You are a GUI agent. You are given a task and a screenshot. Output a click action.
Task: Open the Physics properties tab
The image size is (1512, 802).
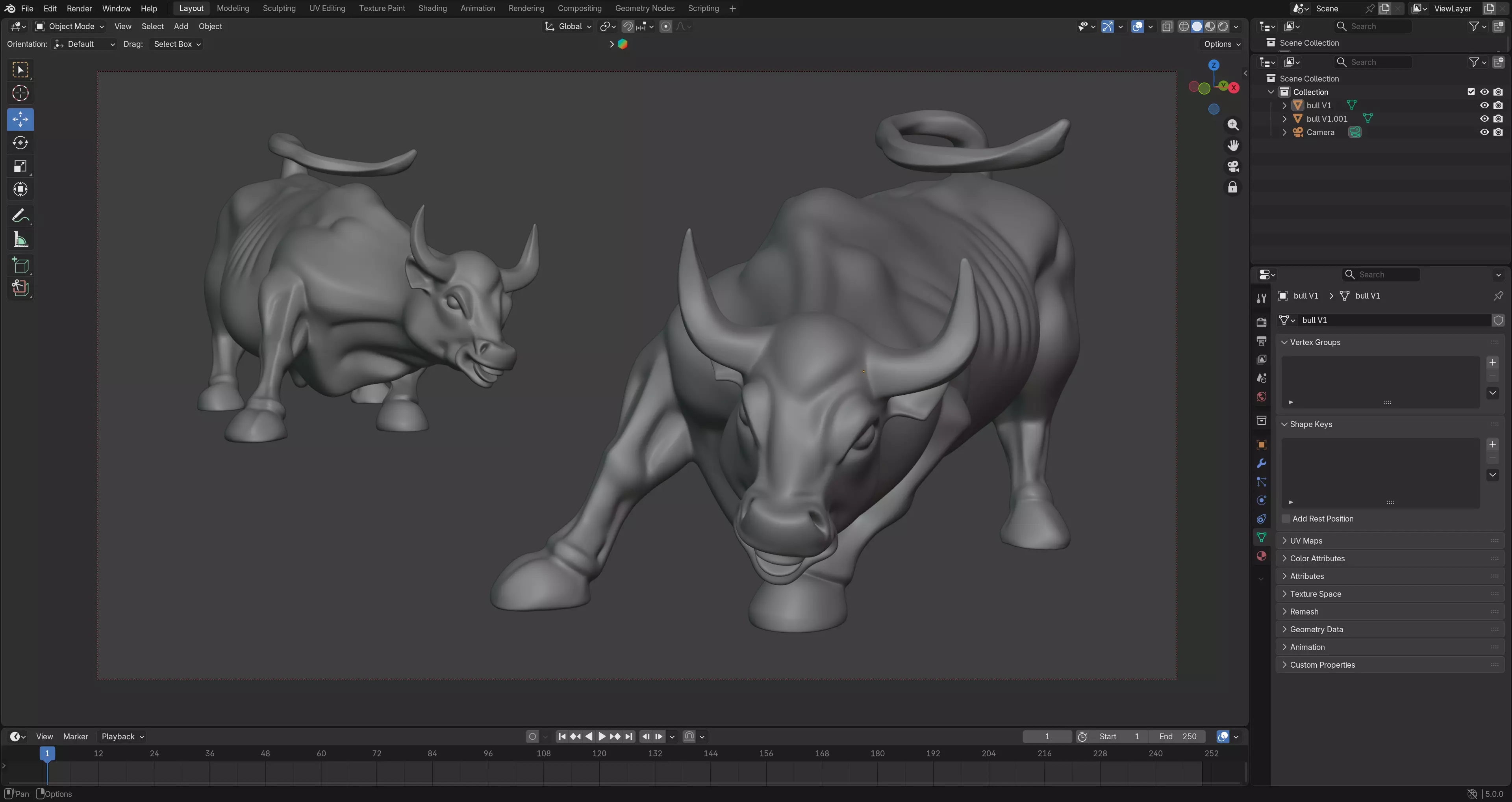[1261, 501]
